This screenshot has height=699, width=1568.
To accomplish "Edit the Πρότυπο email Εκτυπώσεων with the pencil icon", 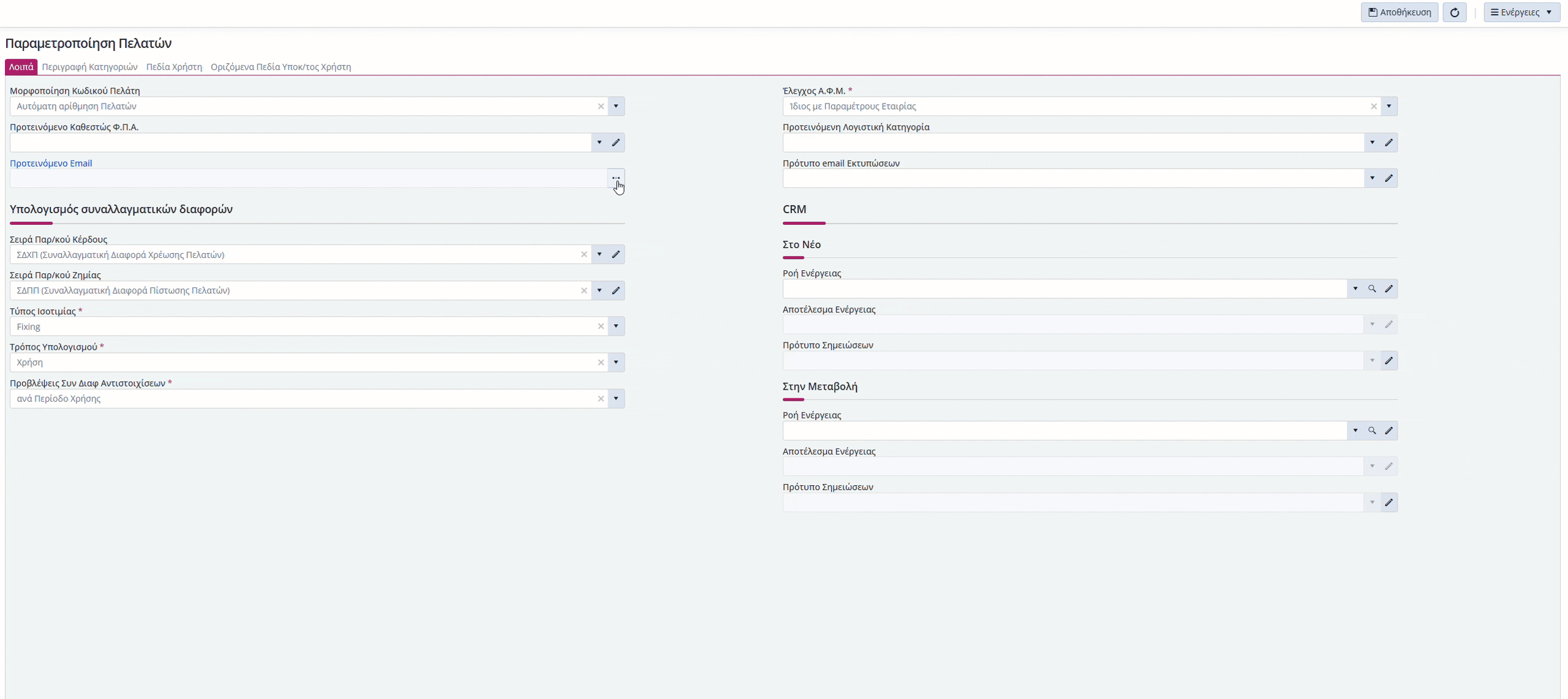I will click(x=1389, y=178).
